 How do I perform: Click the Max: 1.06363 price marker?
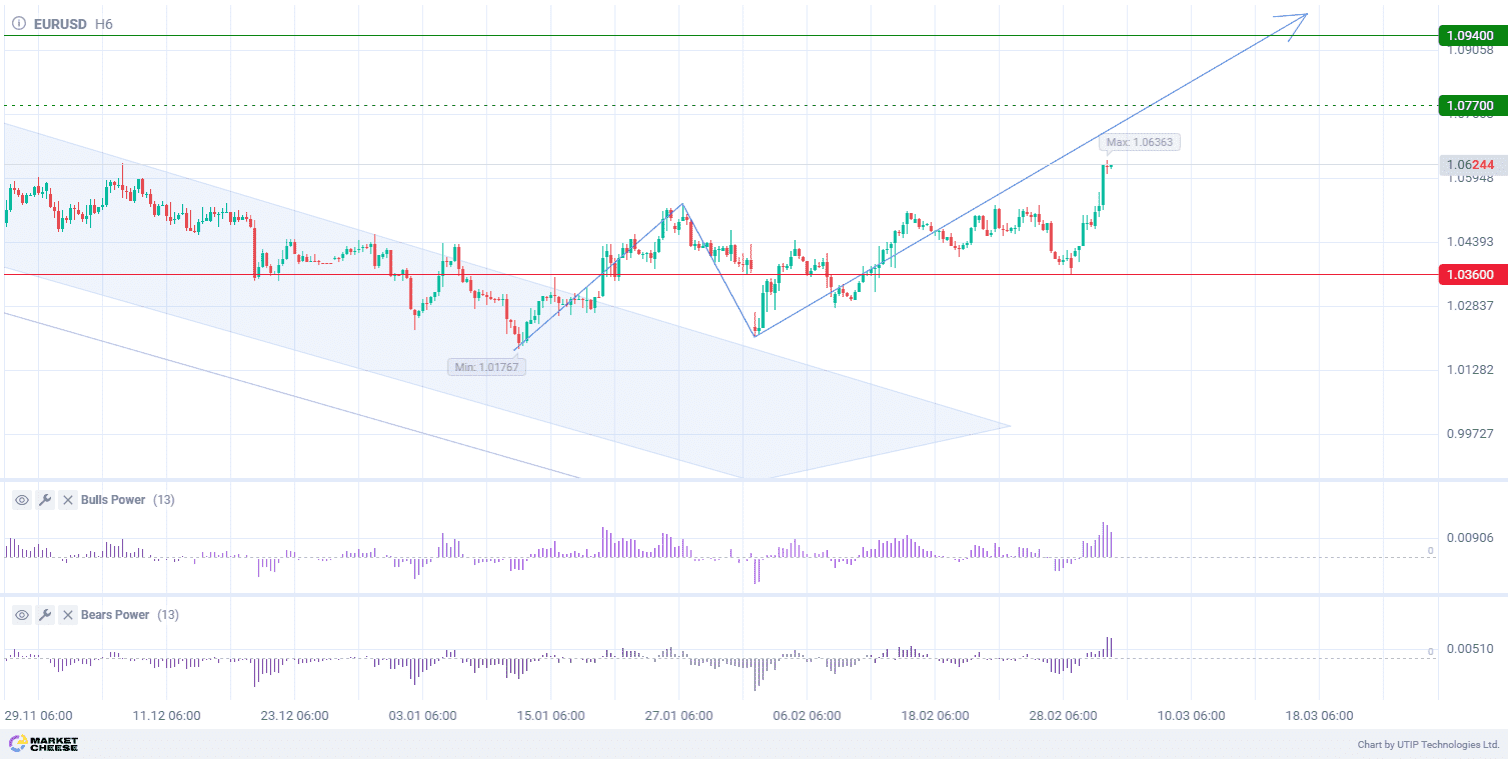pos(1139,143)
